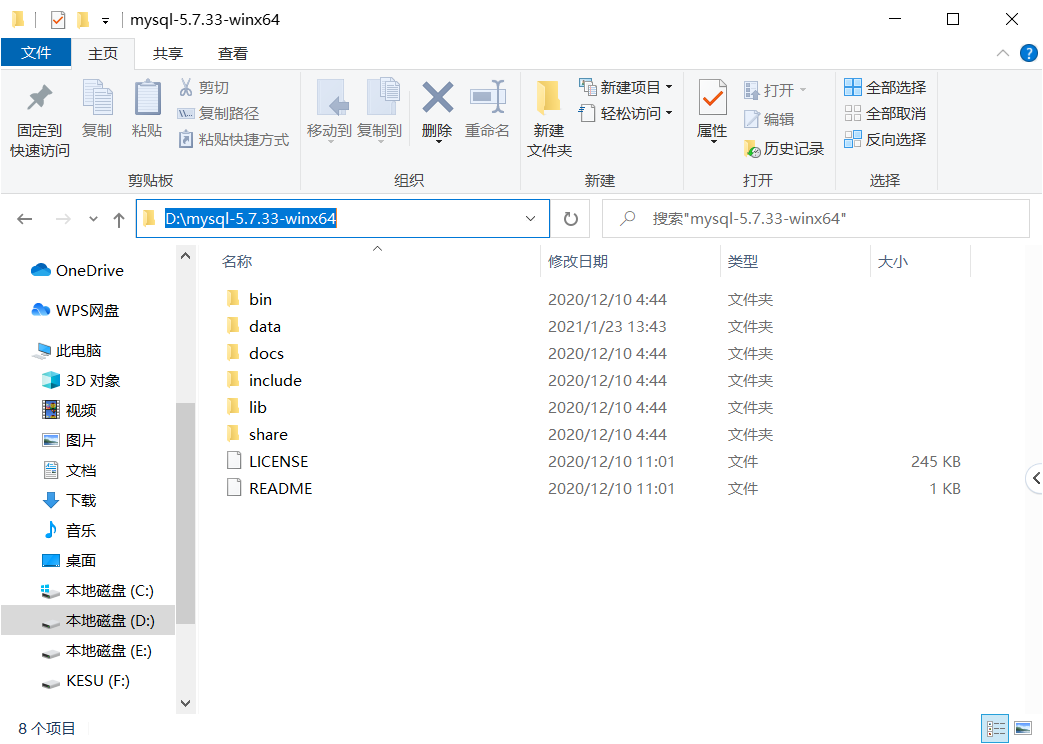The image size is (1043, 744).
Task: Switch to large icons view
Action: tap(1023, 728)
